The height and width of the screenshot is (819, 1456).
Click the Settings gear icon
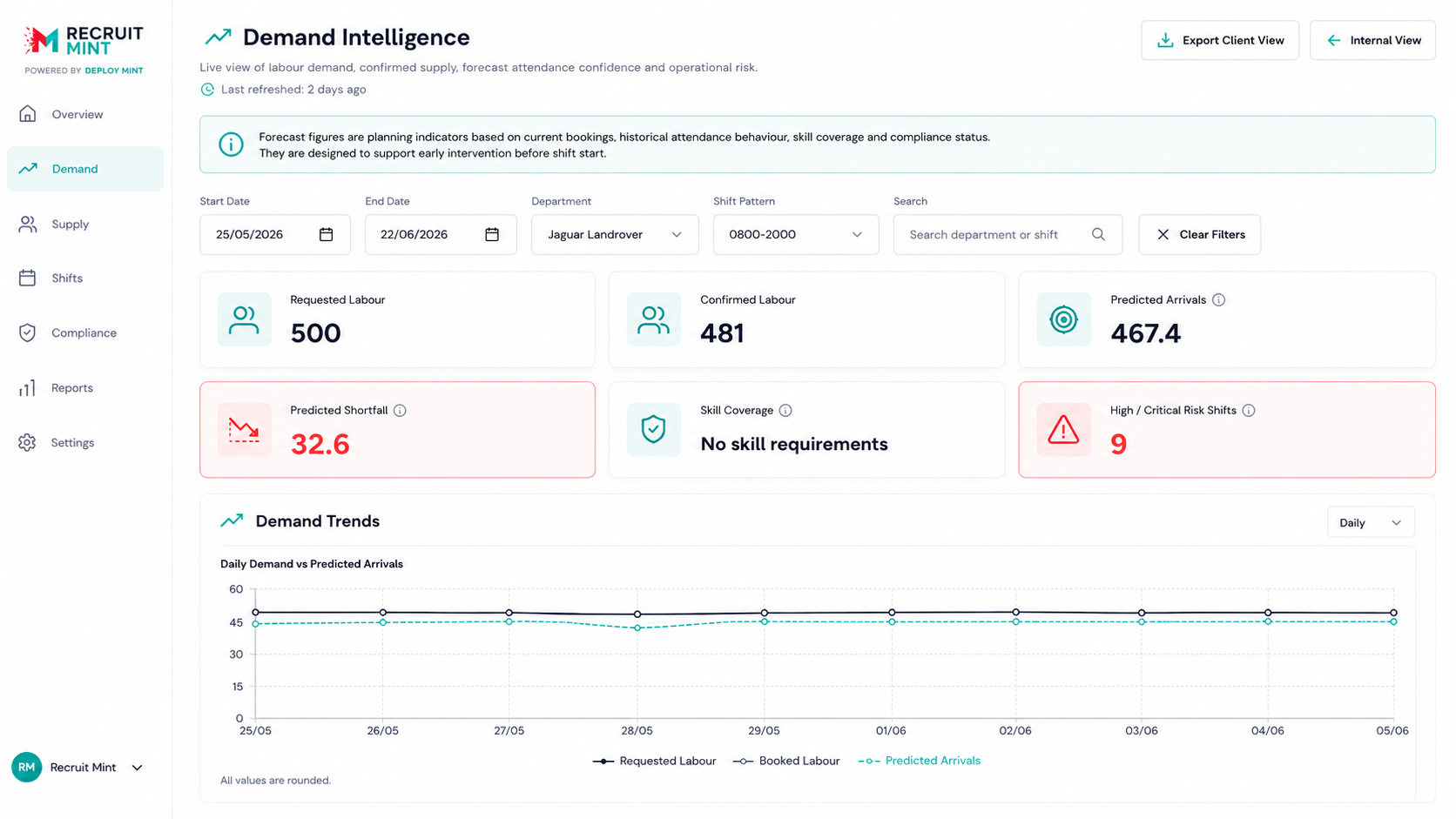click(x=28, y=442)
